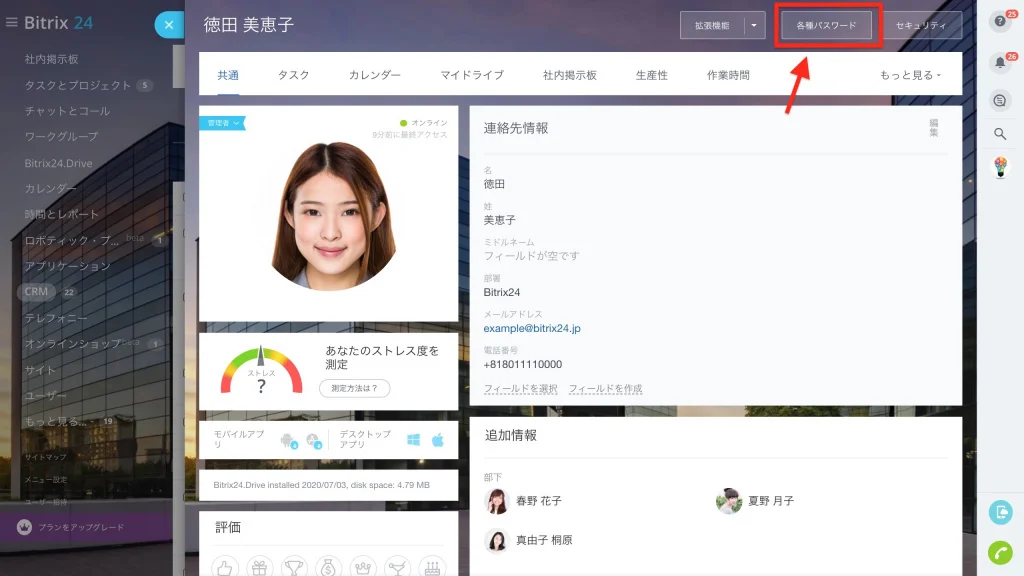The image size is (1024, 576).
Task: Close the profile slider with the X button
Action: (168, 25)
